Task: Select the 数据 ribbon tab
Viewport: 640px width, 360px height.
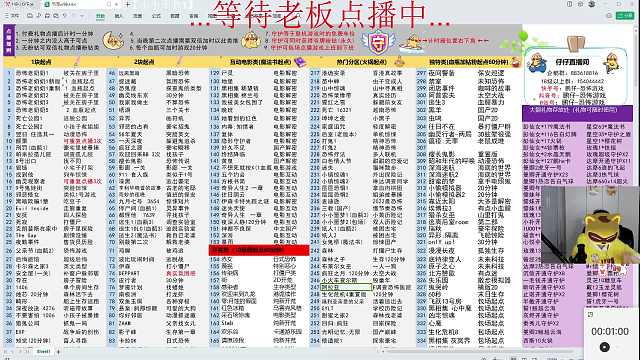Action: 175,16
